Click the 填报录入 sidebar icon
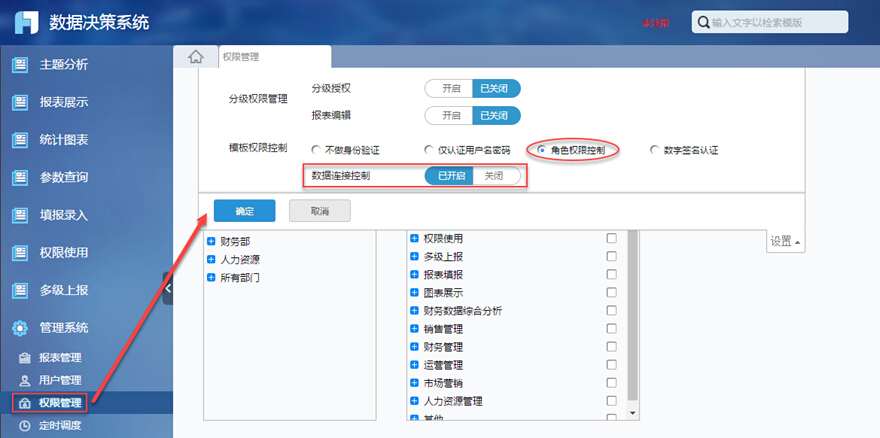The image size is (880, 438). [20, 215]
